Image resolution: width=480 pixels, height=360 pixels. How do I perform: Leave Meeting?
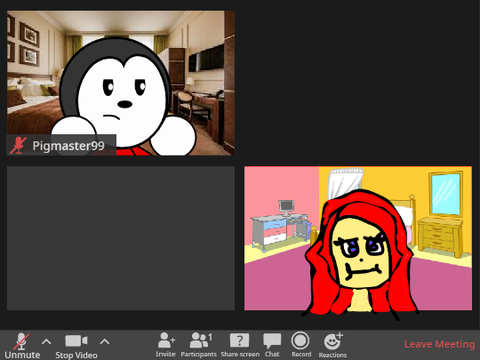coord(439,344)
